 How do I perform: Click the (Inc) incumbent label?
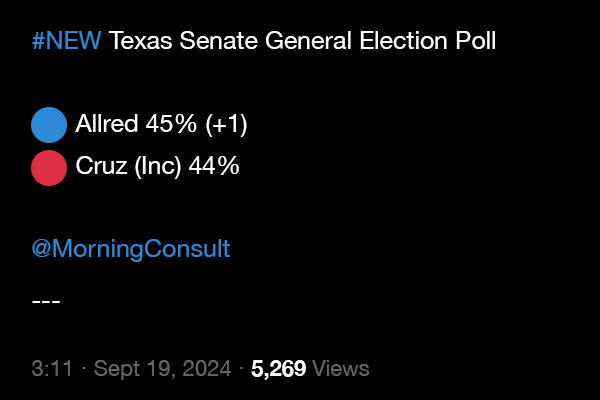click(x=158, y=167)
